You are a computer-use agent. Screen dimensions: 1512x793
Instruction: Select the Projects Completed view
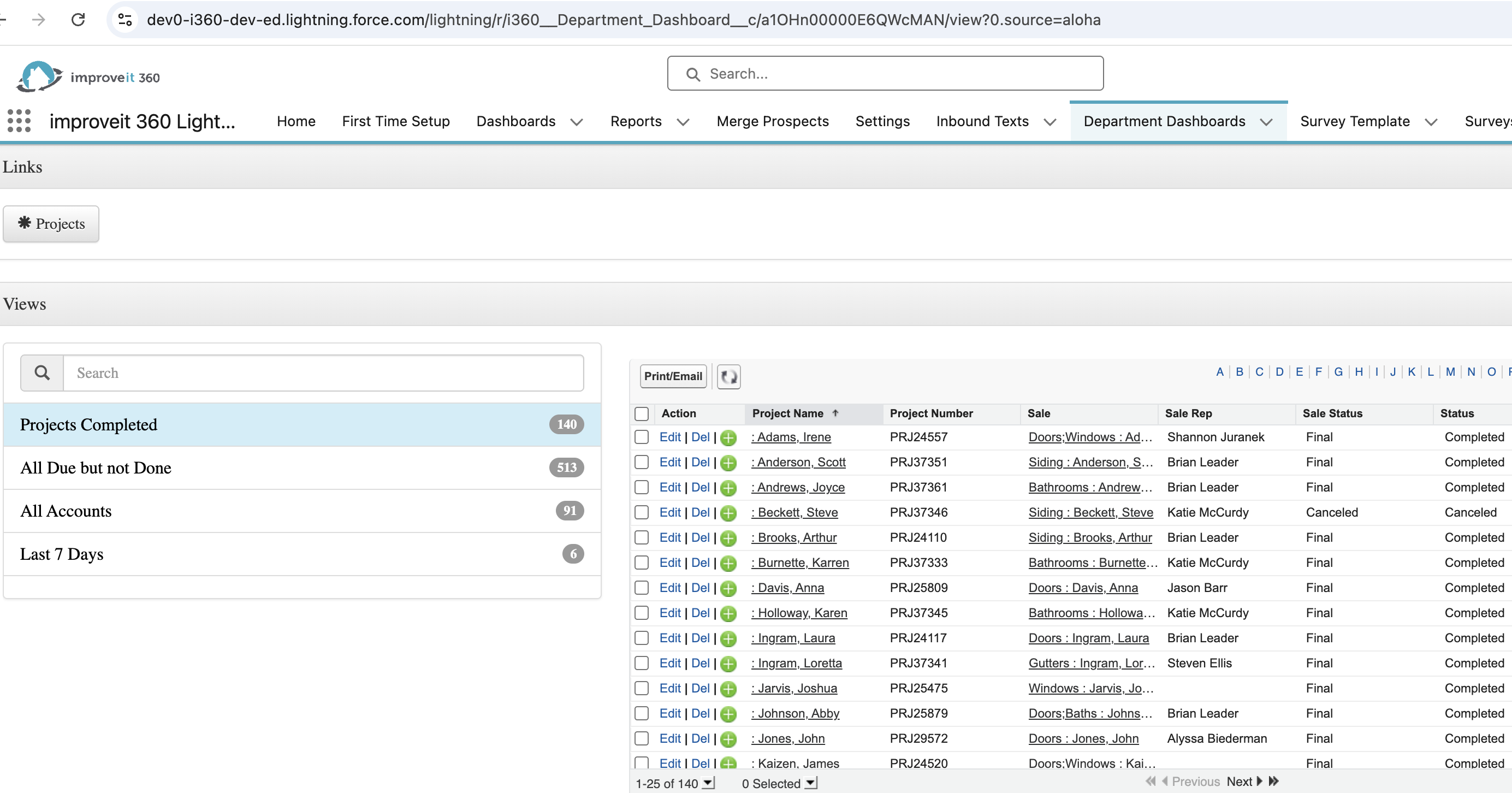click(303, 424)
